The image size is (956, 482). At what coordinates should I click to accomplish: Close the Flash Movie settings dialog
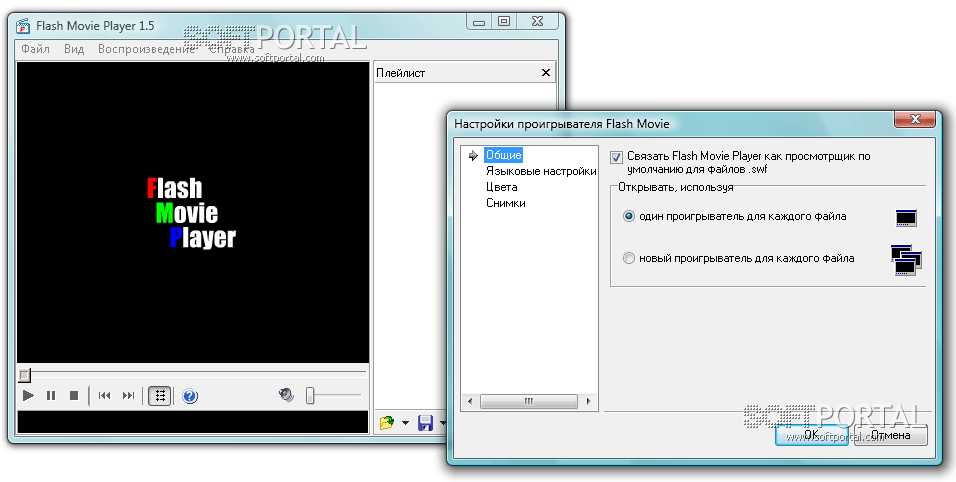(915, 119)
